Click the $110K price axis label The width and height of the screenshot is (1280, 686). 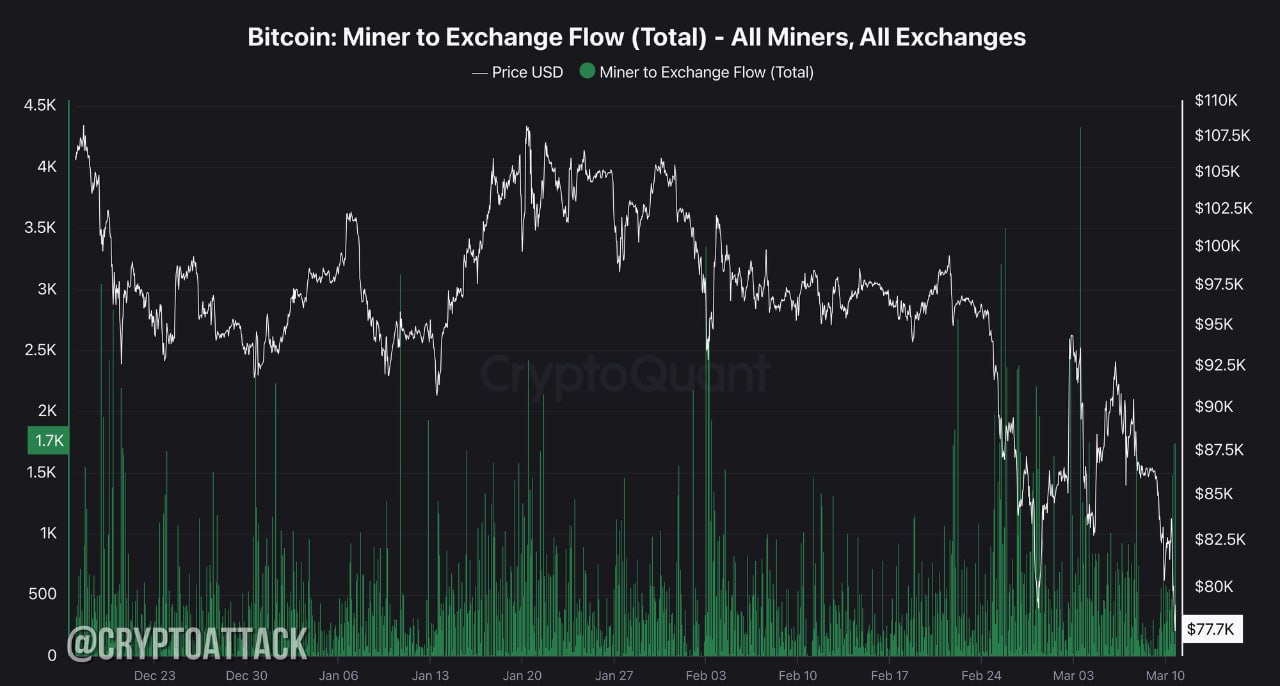pos(1216,101)
